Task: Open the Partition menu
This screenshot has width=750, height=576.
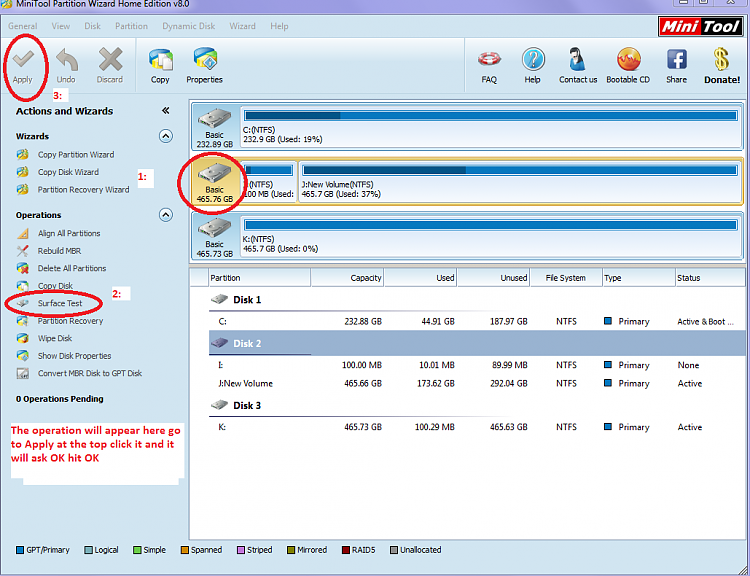Action: [131, 26]
